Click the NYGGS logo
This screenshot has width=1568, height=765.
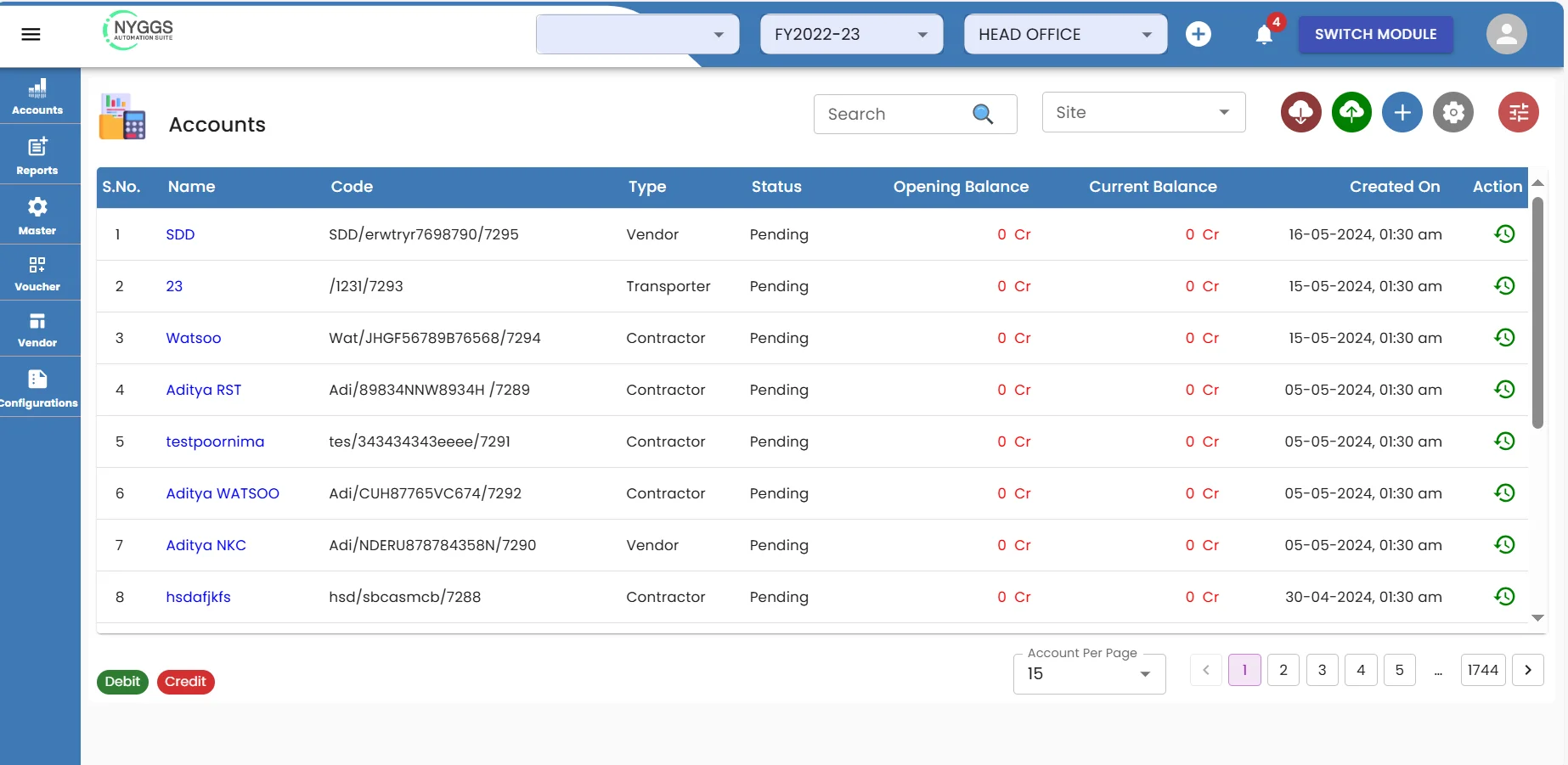[x=138, y=31]
